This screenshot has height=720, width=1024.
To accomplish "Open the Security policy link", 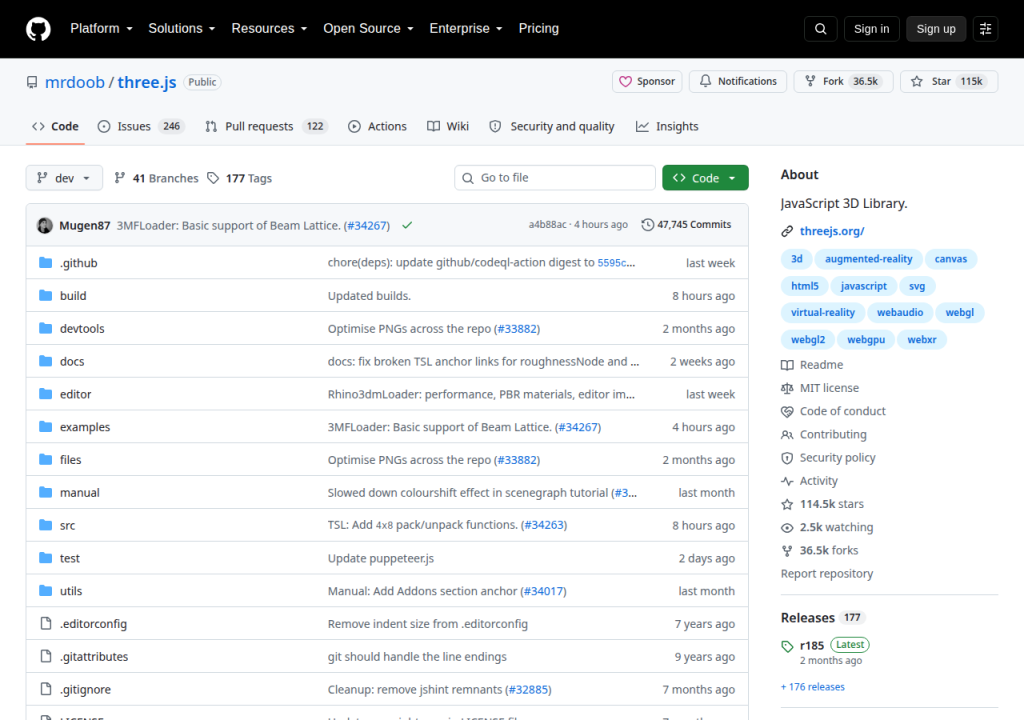I will coord(837,458).
